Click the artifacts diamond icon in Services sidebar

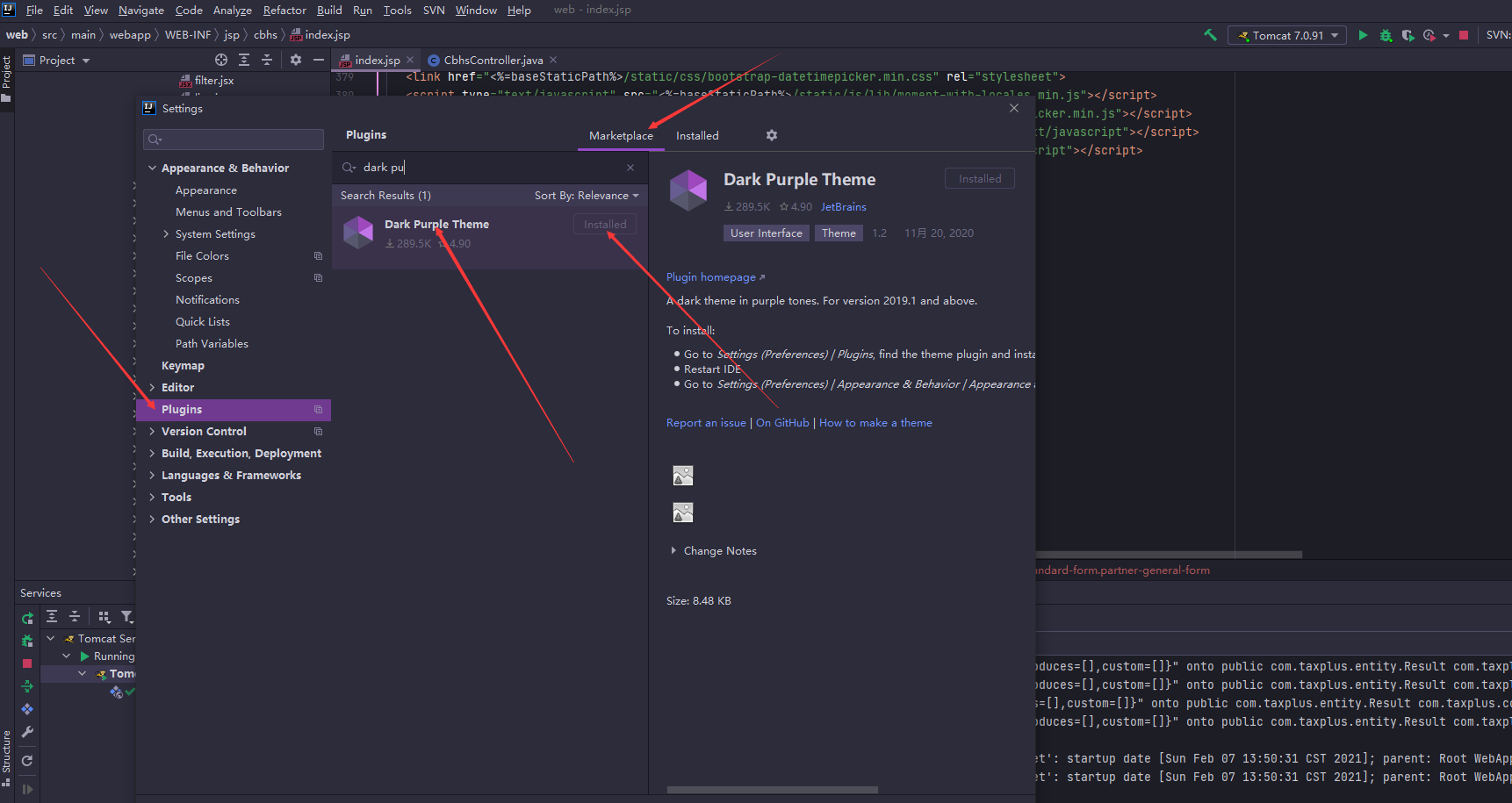tap(27, 709)
